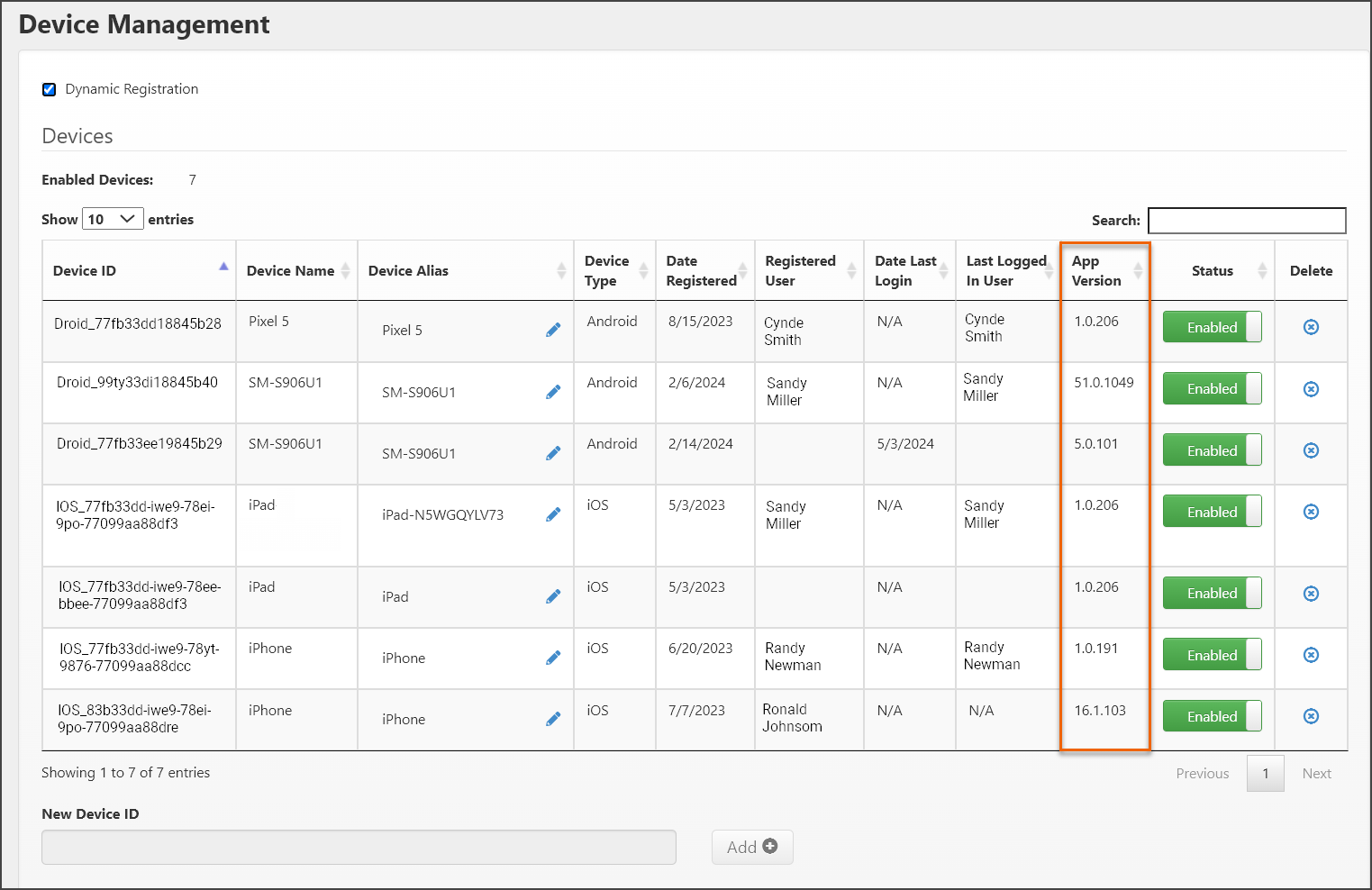This screenshot has height=890, width=1372.
Task: Uncheck the Dynamic Registration checkbox
Action: click(x=50, y=89)
